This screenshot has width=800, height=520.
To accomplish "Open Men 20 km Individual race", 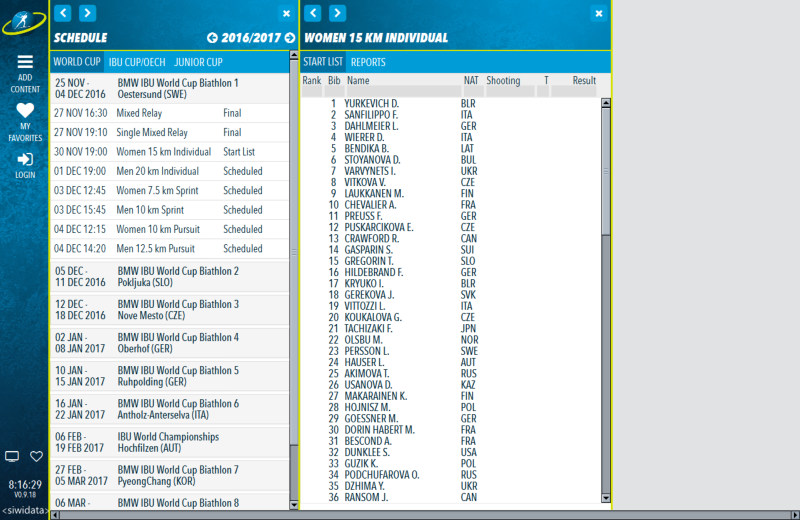I will [x=164, y=171].
